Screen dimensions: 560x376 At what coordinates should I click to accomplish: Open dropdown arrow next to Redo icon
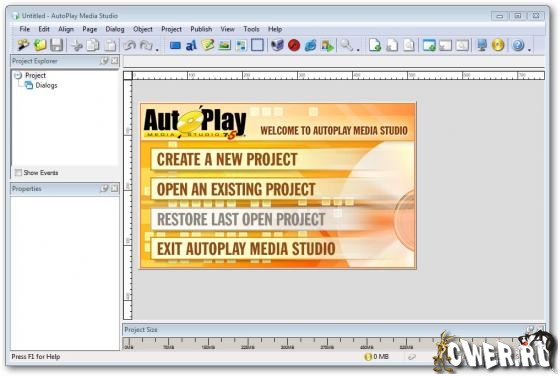(158, 49)
